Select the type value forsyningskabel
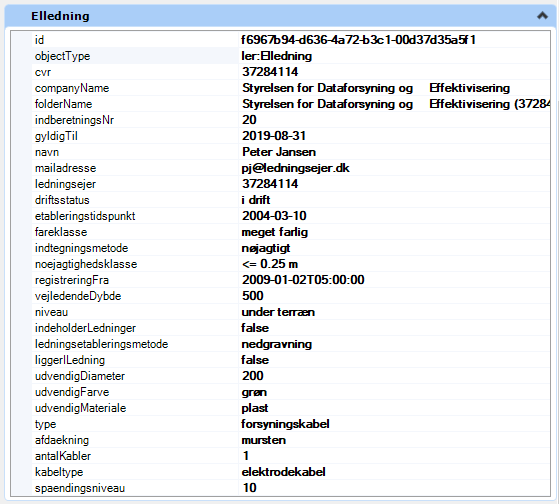The height and width of the screenshot is (504, 559). 285,424
